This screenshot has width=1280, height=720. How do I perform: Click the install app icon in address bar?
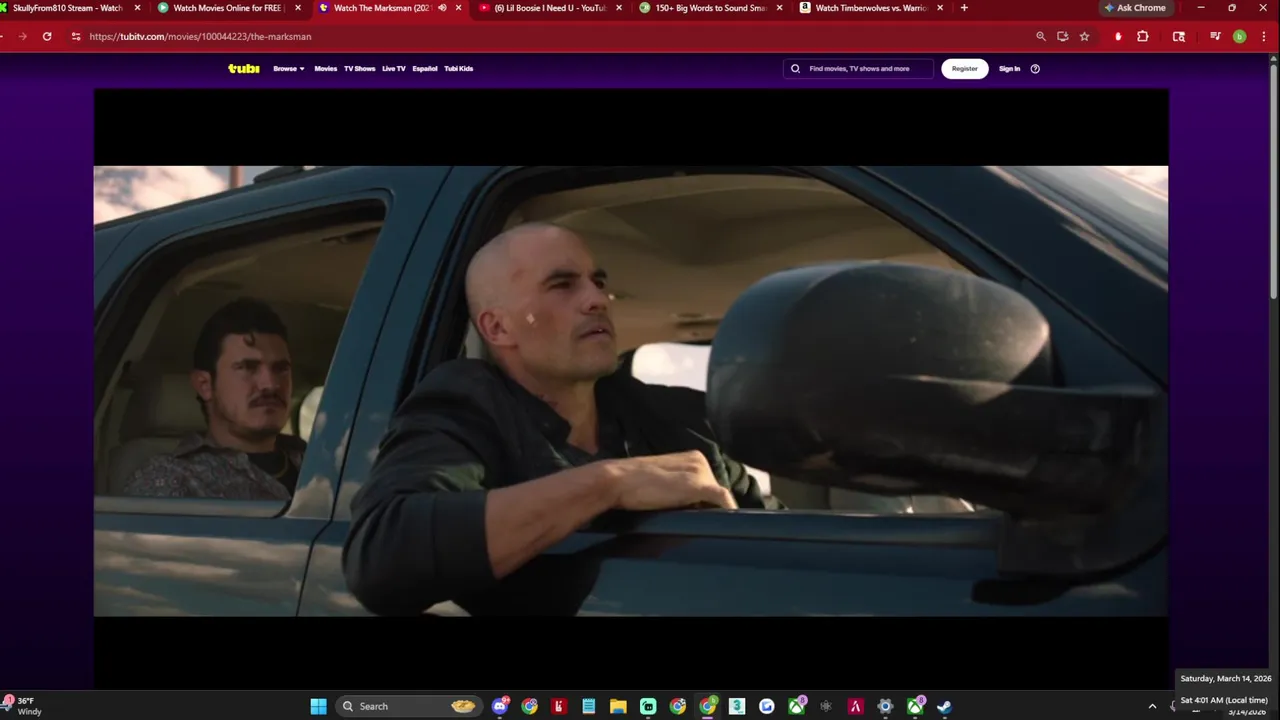pyautogui.click(x=1062, y=36)
